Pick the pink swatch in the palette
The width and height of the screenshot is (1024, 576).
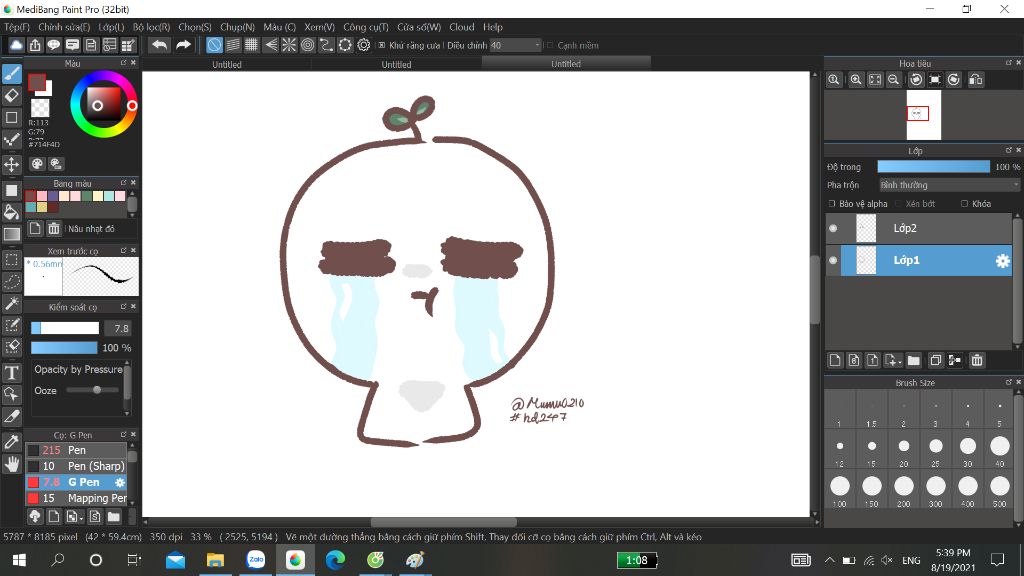[x=42, y=196]
